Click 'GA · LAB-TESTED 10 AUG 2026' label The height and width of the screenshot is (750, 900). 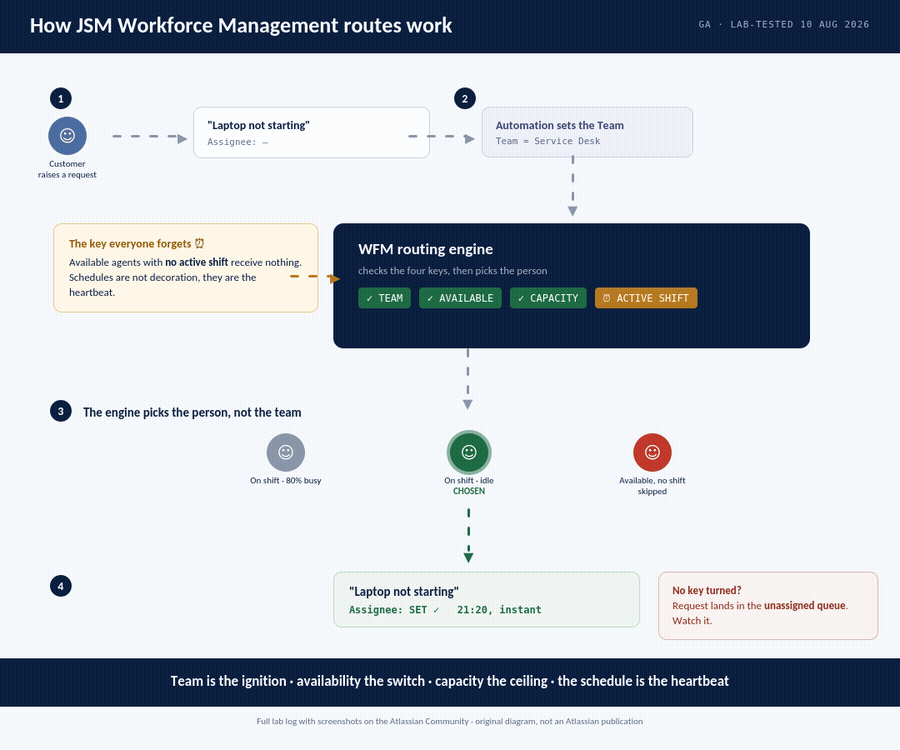783,25
